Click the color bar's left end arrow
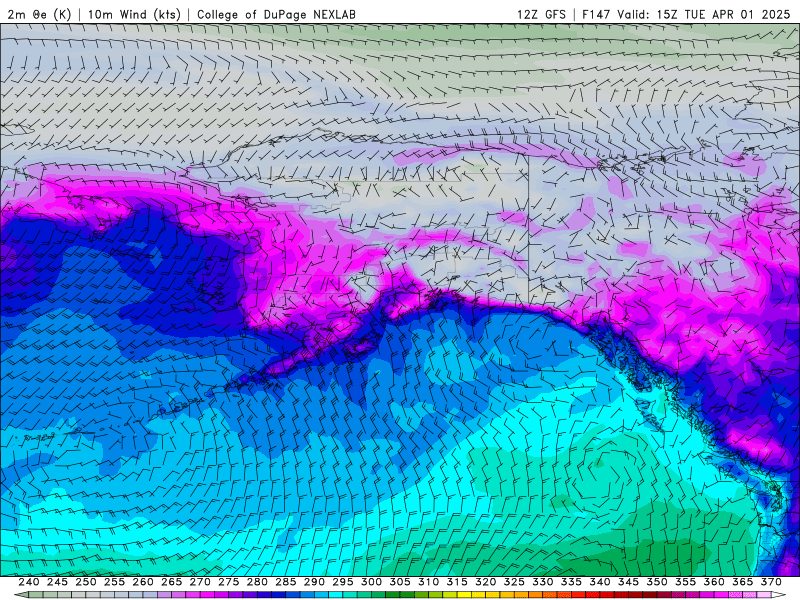Screen dimensions: 800x600 [x=21, y=595]
